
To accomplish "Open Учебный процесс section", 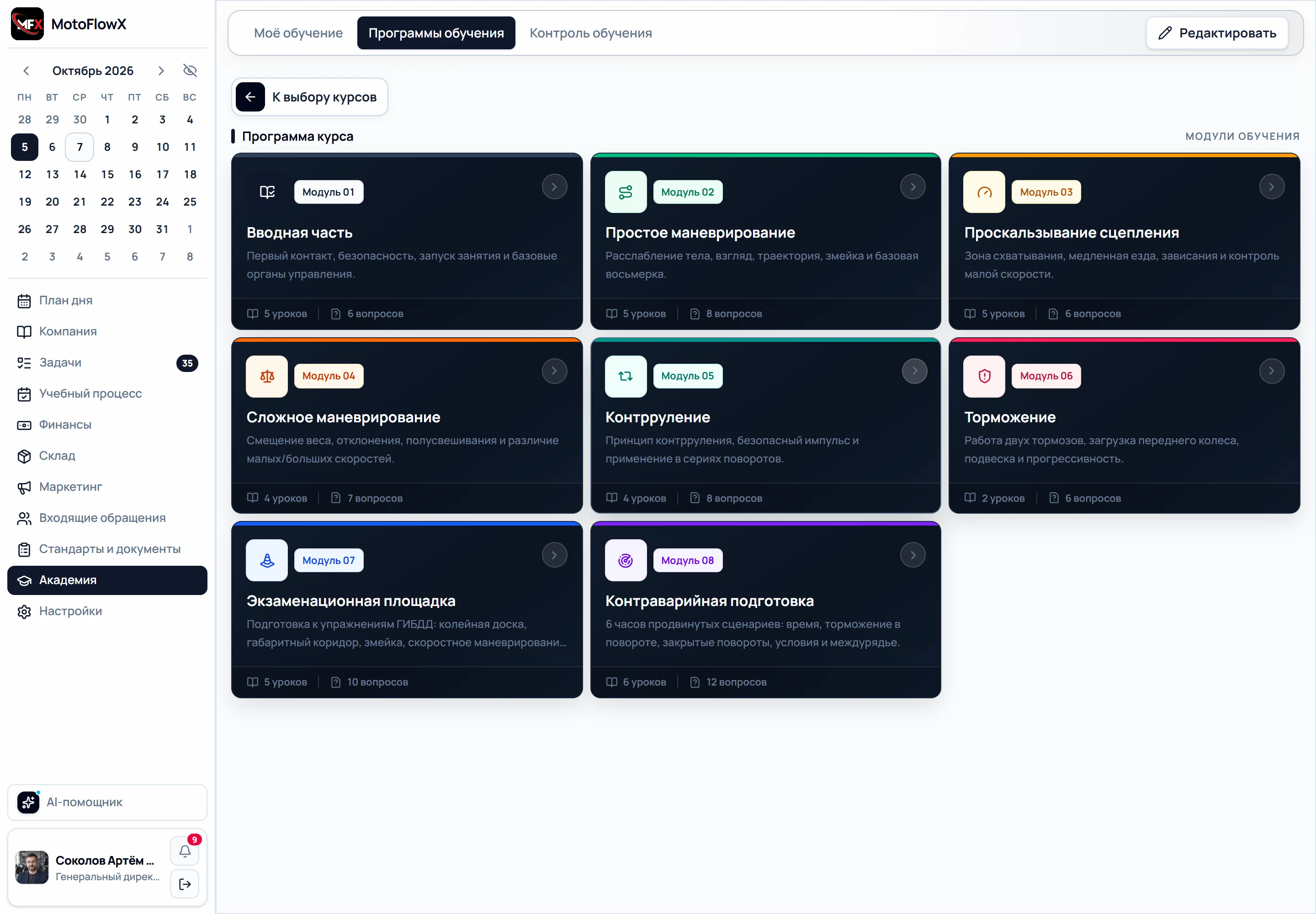I will [107, 394].
